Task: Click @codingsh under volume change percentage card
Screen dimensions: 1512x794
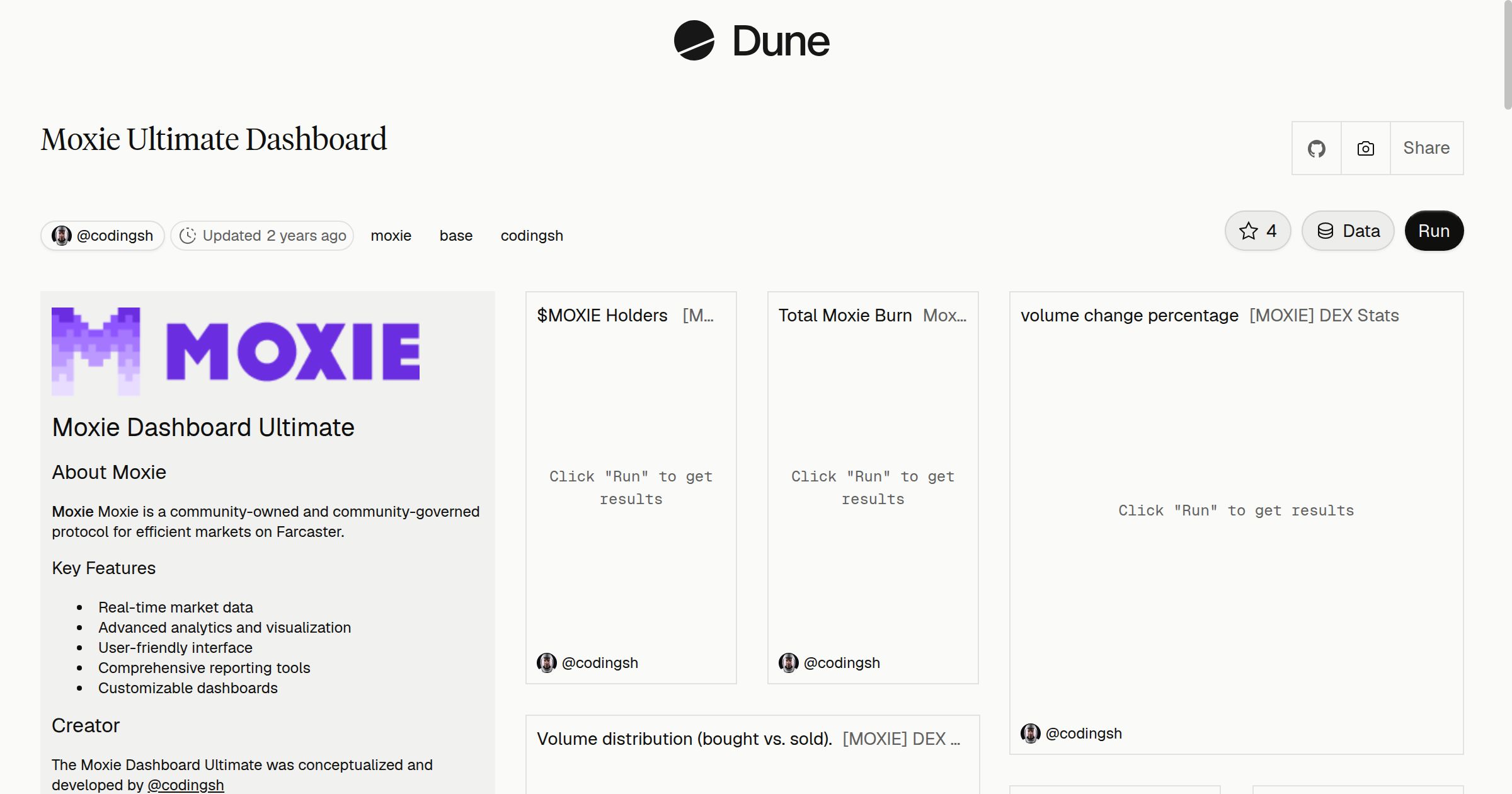Action: coord(1084,734)
